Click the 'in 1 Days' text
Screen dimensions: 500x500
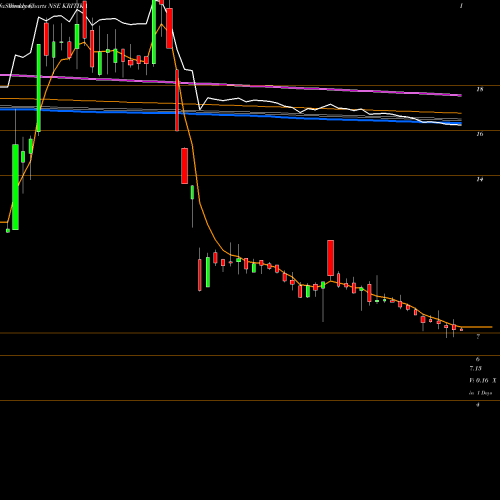[480, 393]
